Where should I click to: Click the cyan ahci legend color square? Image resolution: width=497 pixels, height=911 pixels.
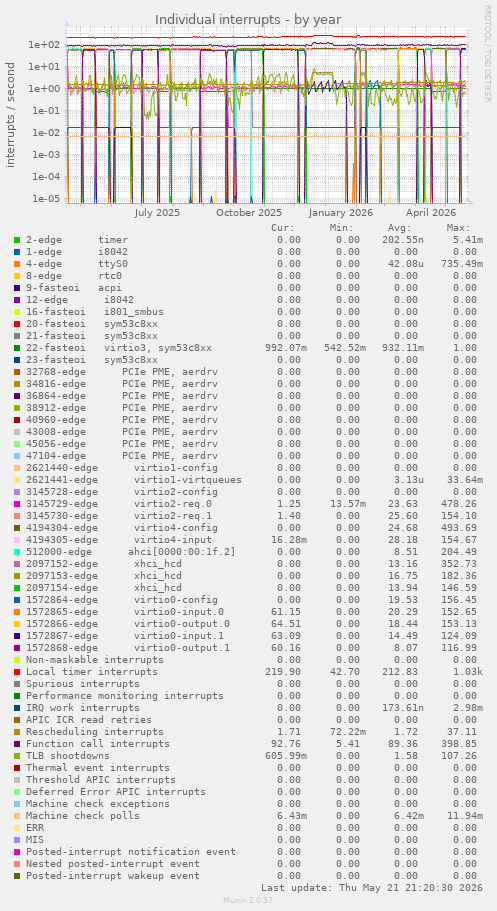click(17, 552)
